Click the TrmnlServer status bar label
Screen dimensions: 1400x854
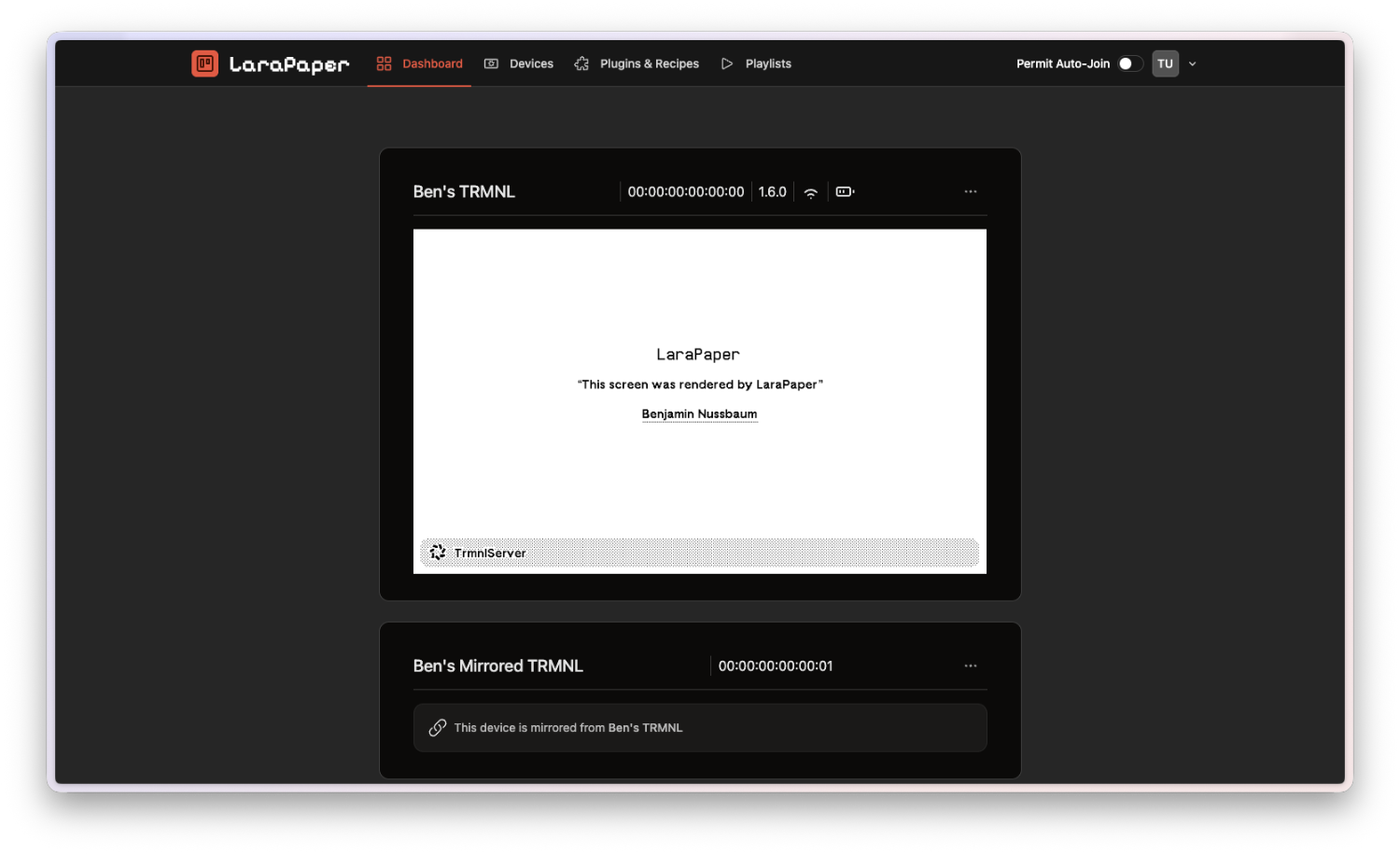(489, 553)
